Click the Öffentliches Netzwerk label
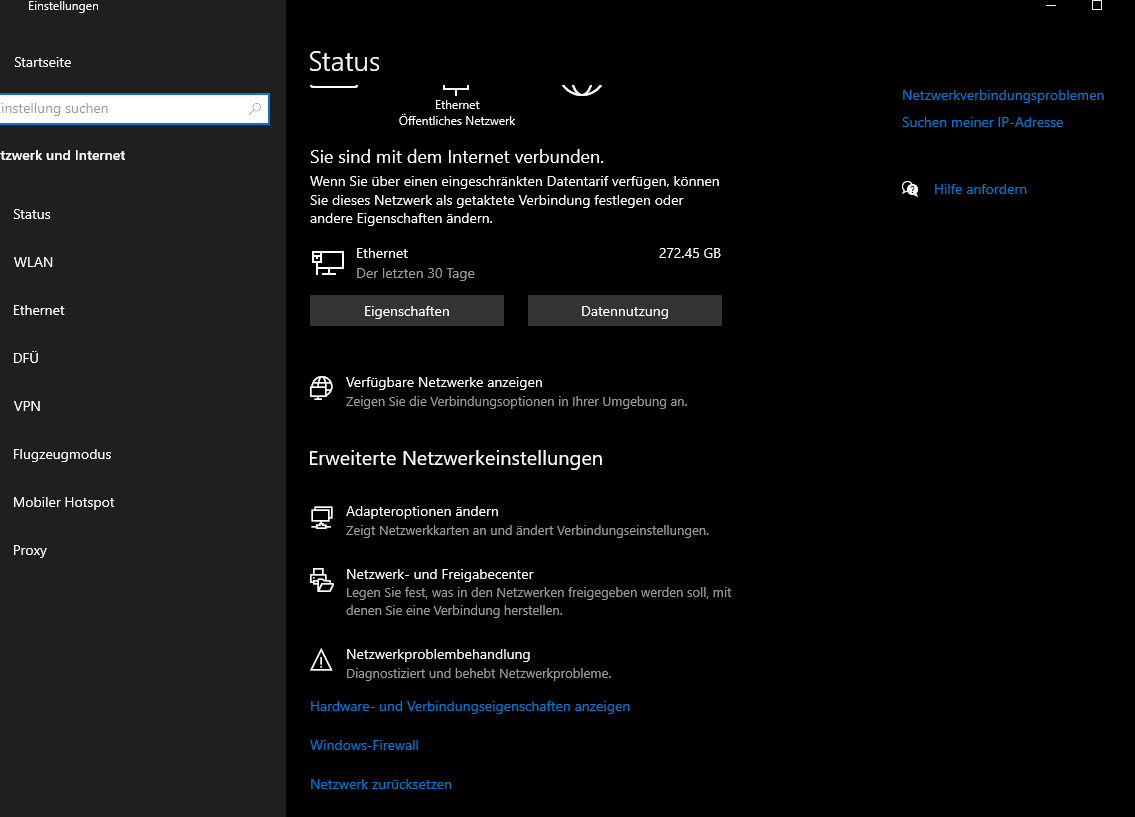The image size is (1135, 817). click(457, 121)
